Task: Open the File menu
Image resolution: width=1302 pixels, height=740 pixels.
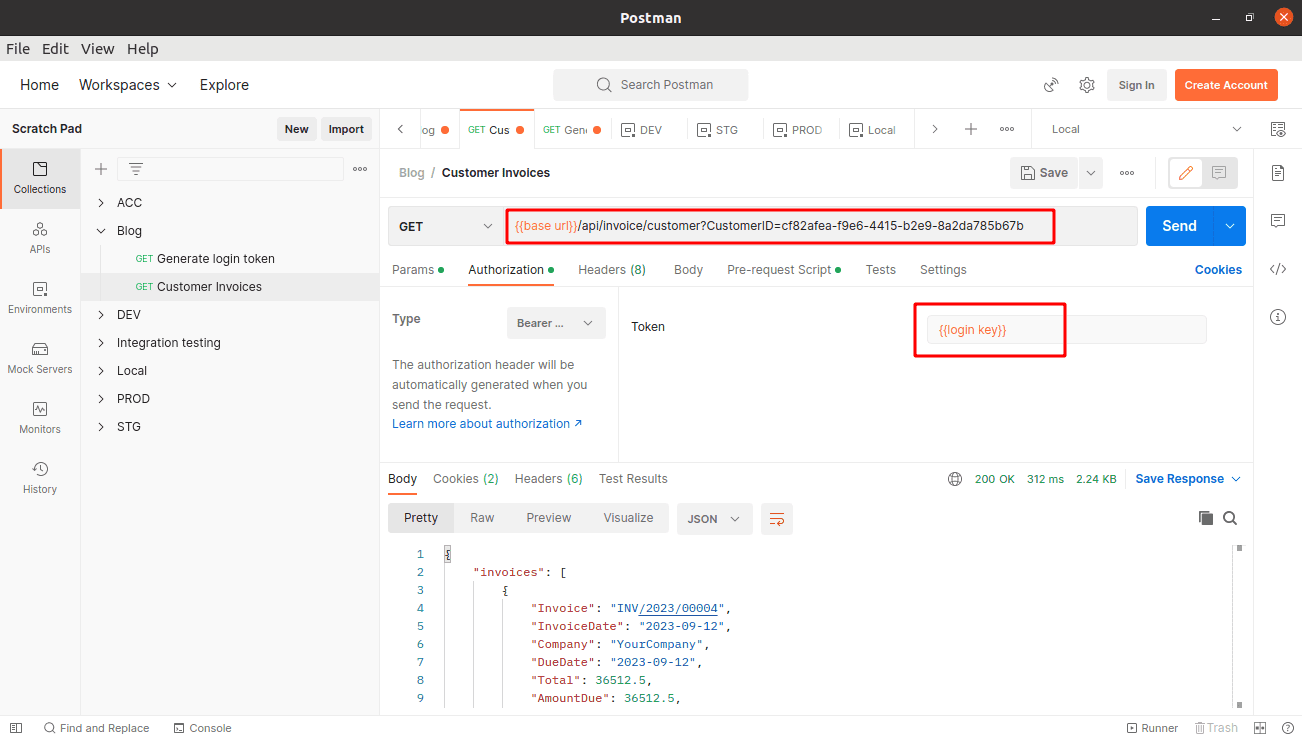Action: (x=18, y=49)
